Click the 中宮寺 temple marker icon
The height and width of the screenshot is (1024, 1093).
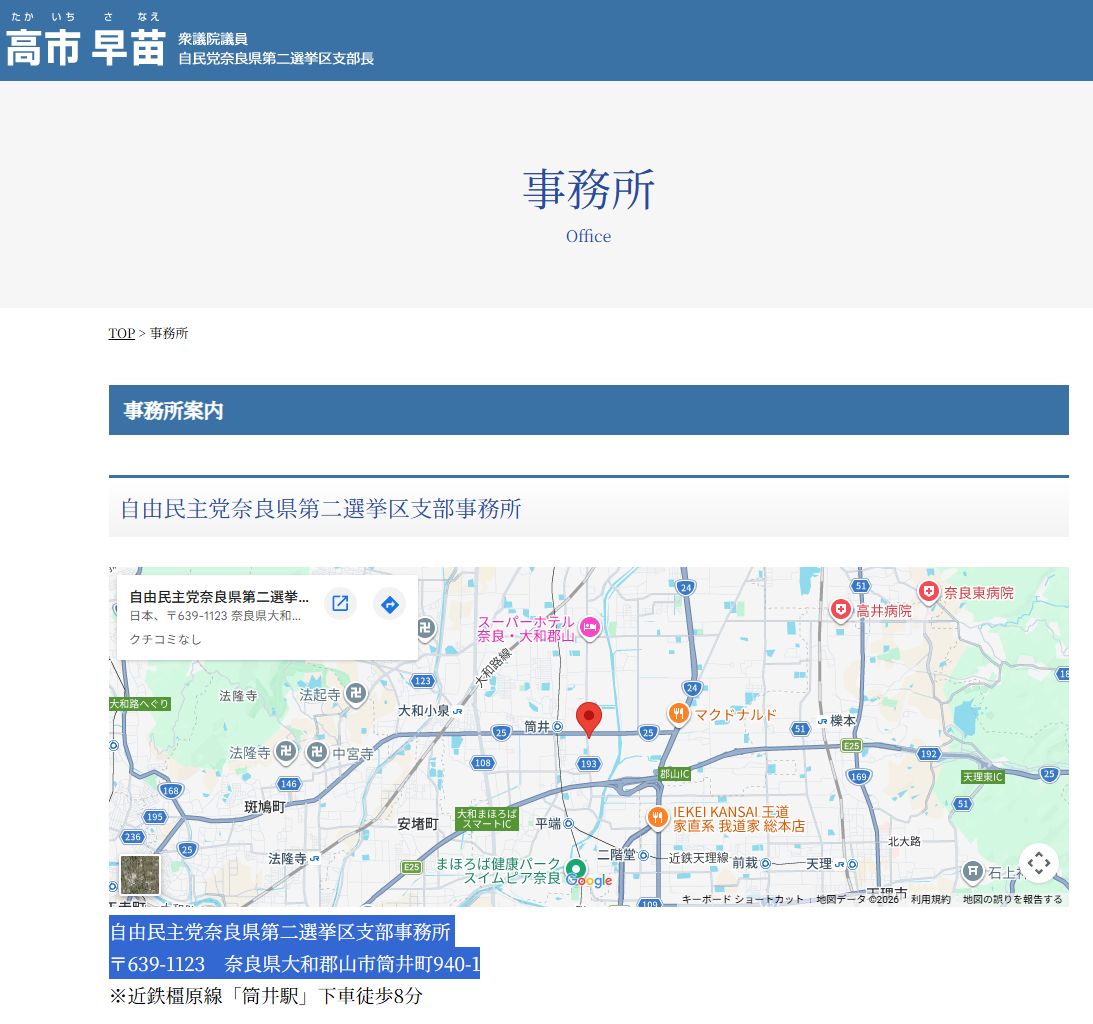pyautogui.click(x=317, y=753)
